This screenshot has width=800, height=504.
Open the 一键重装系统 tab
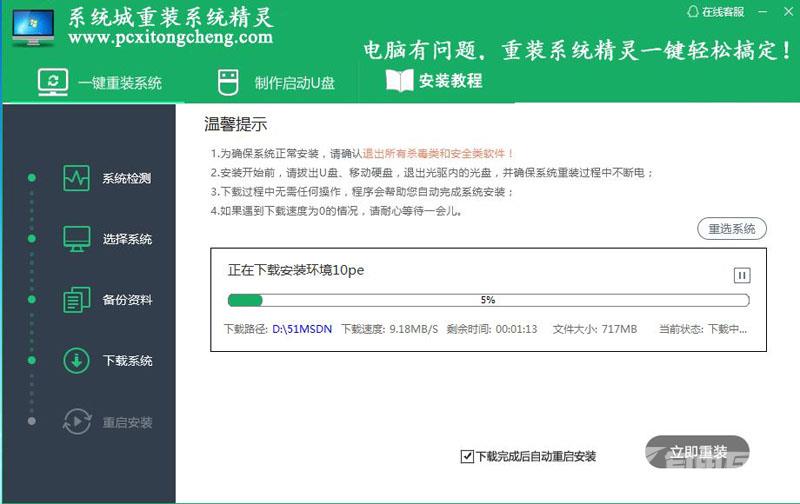pyautogui.click(x=100, y=82)
